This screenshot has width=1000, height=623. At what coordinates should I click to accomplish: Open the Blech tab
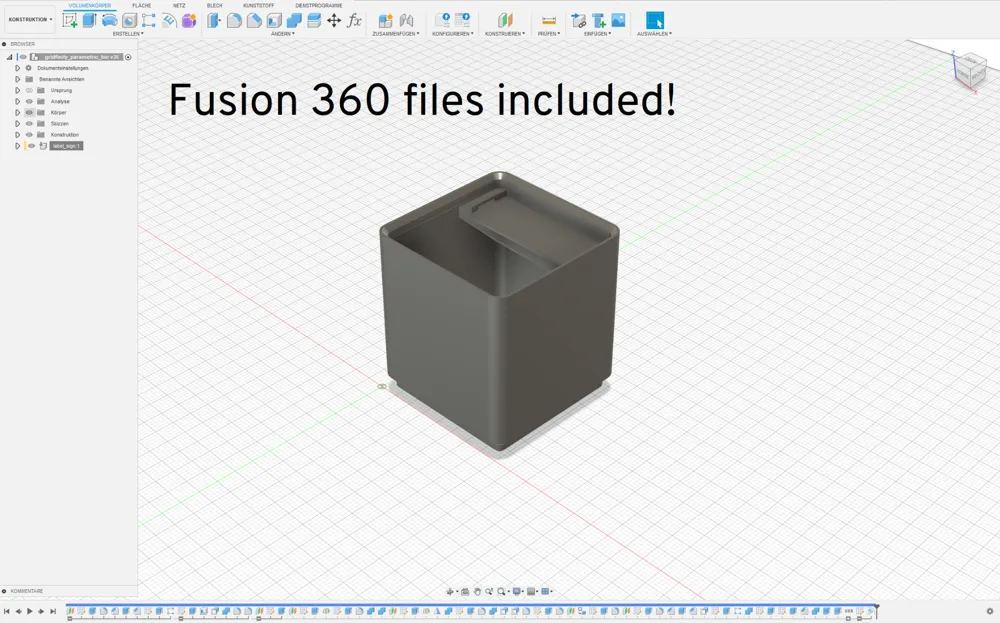pyautogui.click(x=215, y=5)
